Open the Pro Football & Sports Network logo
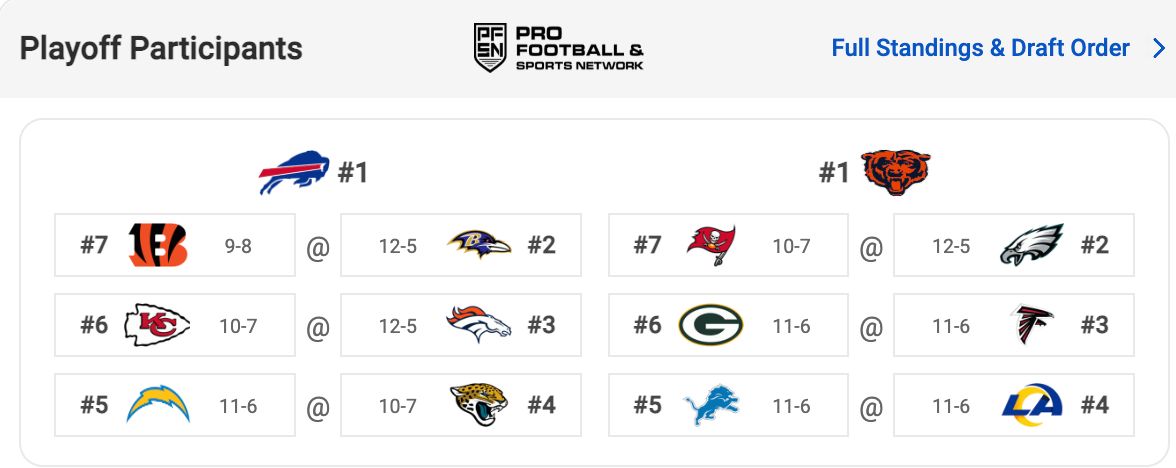 point(559,47)
